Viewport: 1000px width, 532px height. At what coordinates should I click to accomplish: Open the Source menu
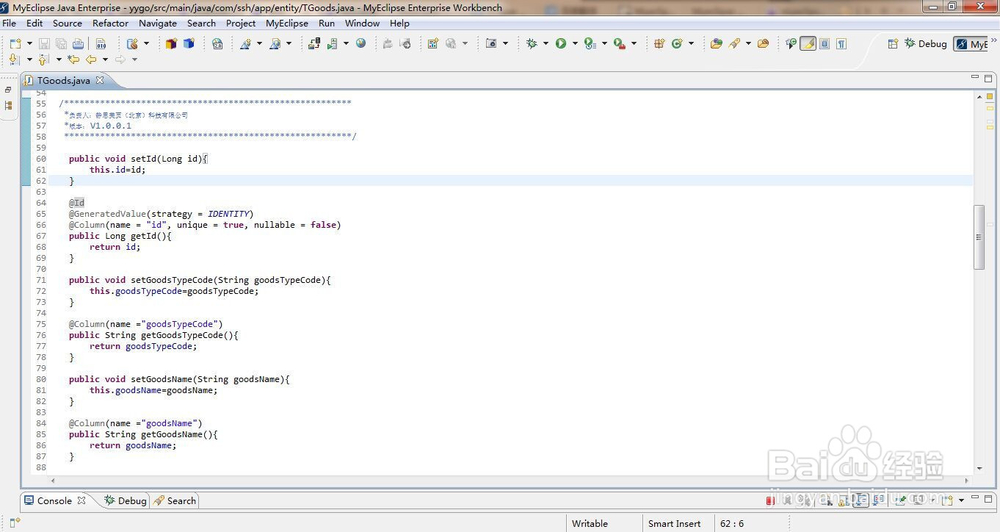(x=67, y=23)
